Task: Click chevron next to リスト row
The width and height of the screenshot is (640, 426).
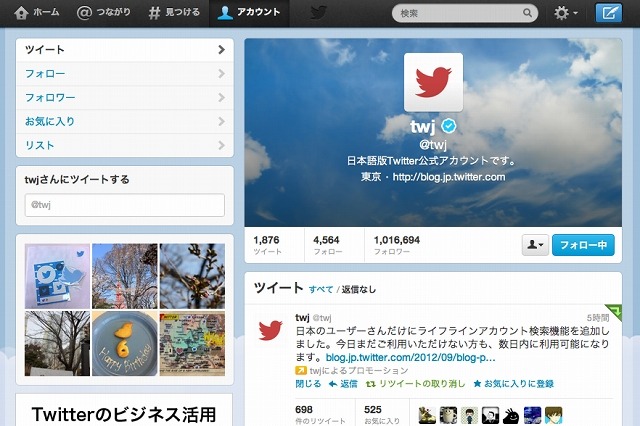Action: [x=222, y=145]
